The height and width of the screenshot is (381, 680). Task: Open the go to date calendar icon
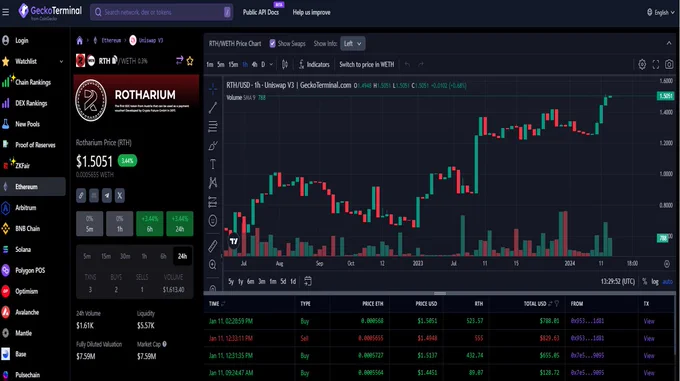308,281
